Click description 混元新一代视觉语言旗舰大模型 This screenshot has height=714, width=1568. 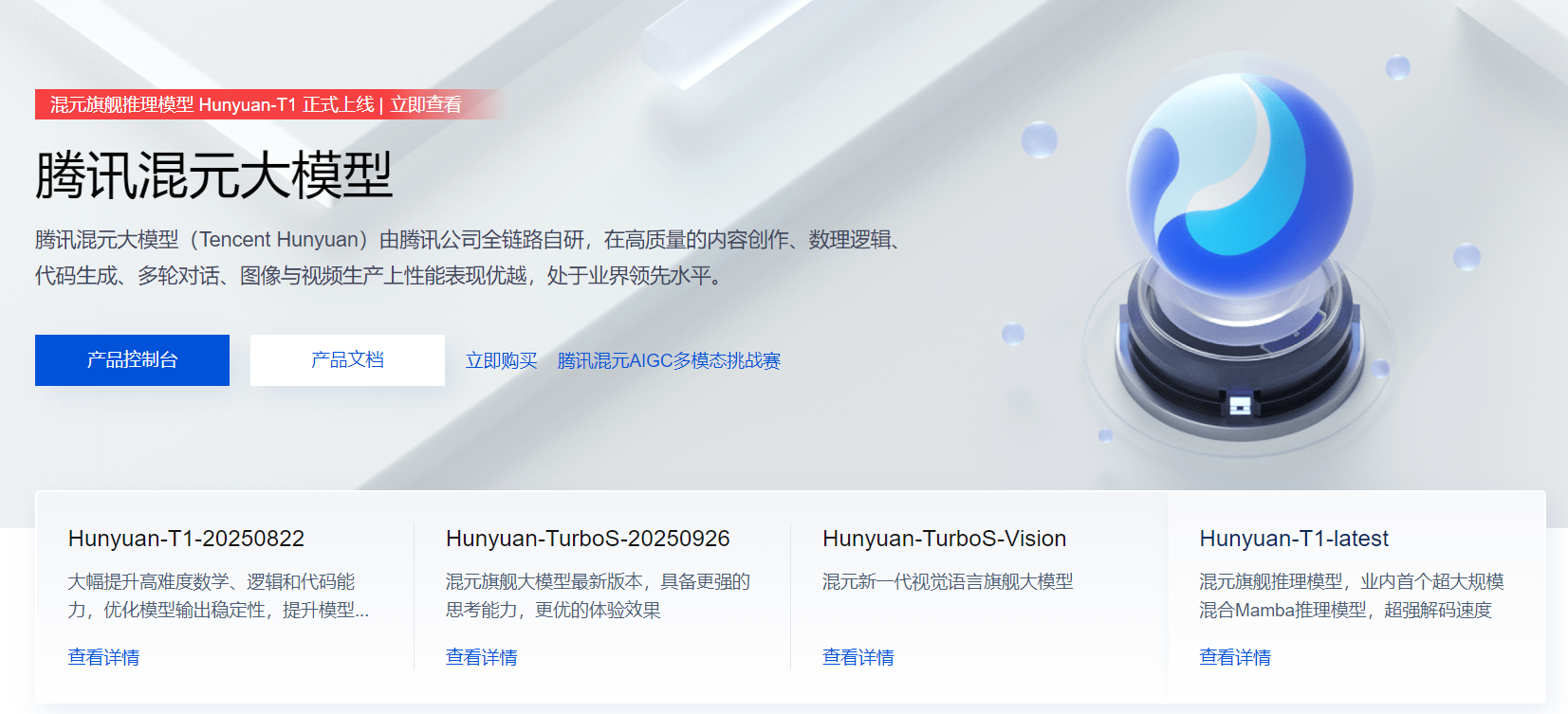[948, 581]
